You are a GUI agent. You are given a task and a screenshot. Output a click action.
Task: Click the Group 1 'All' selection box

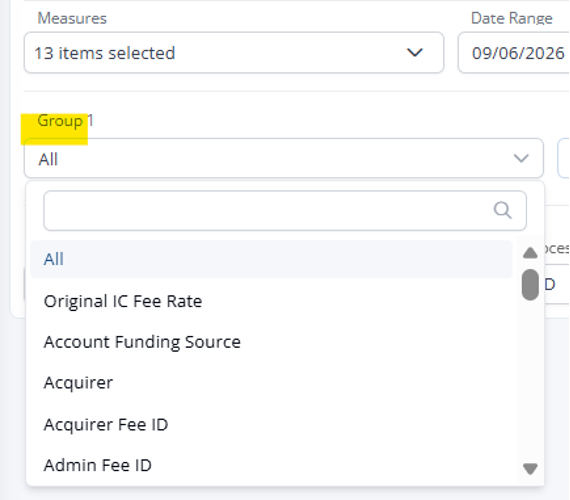pyautogui.click(x=284, y=159)
